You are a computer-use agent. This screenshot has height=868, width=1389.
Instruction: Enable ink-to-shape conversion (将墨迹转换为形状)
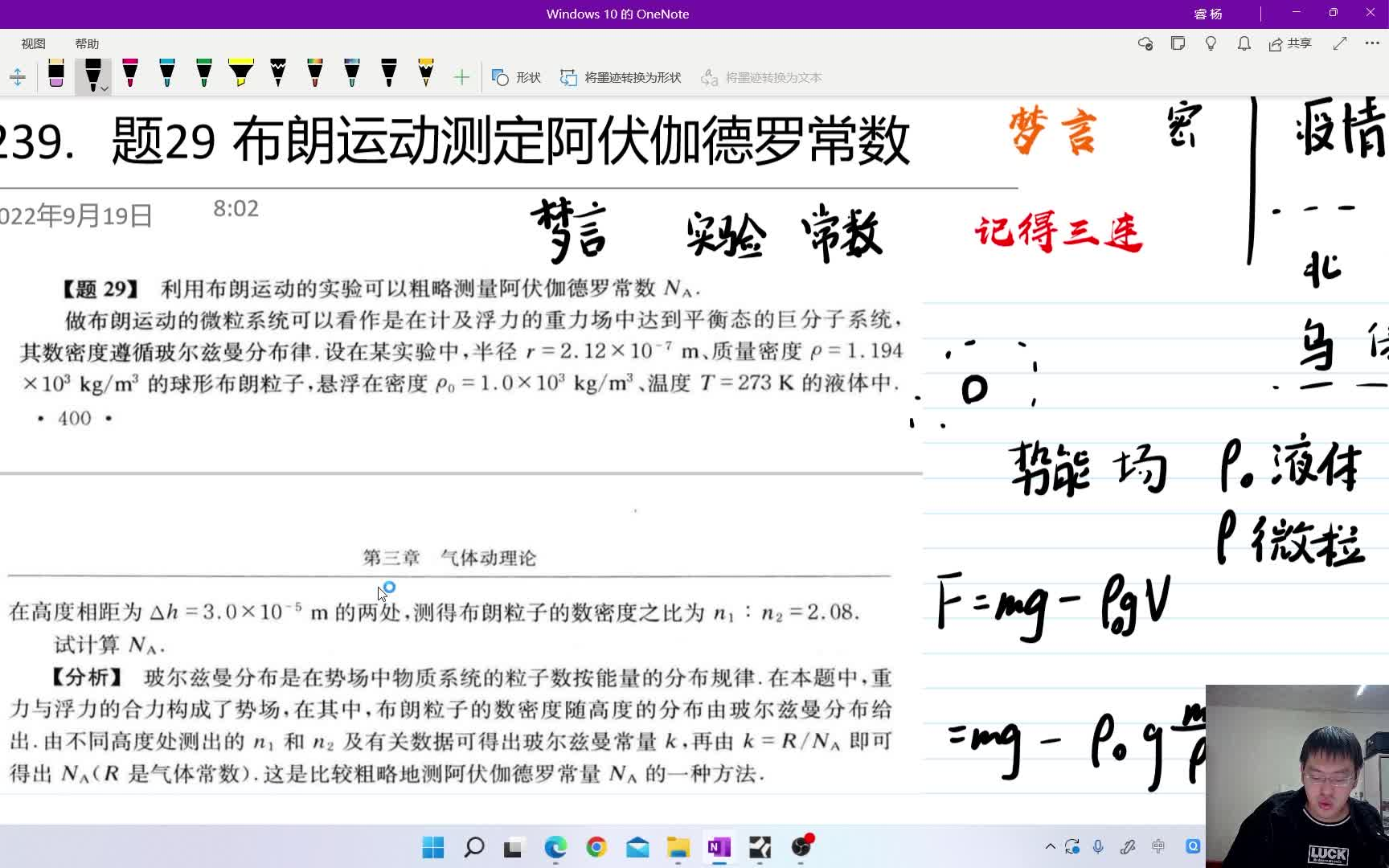619,76
